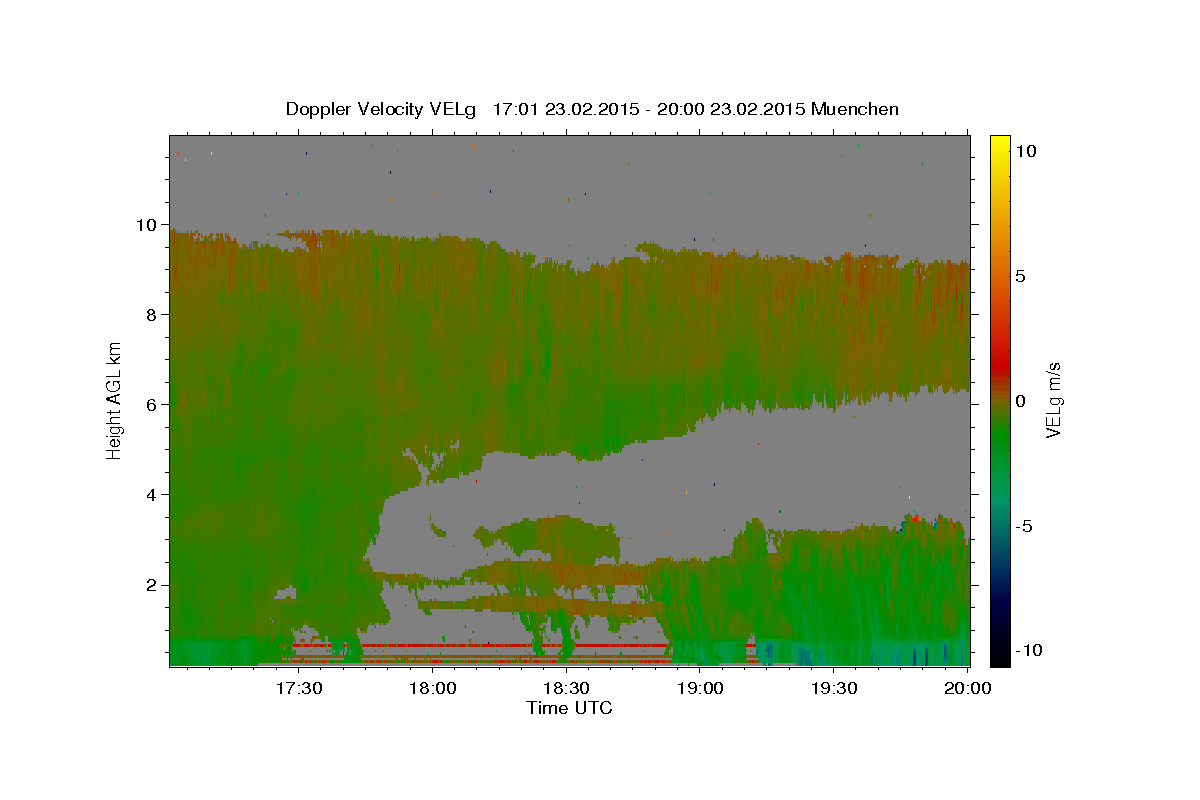
Task: Click the 18:30 time axis label
Action: [x=566, y=689]
